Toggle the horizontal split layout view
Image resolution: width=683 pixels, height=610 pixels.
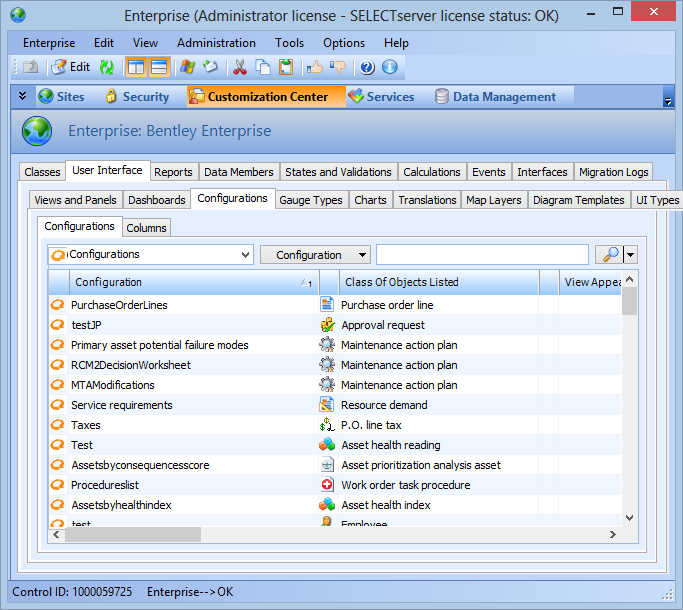click(x=159, y=67)
